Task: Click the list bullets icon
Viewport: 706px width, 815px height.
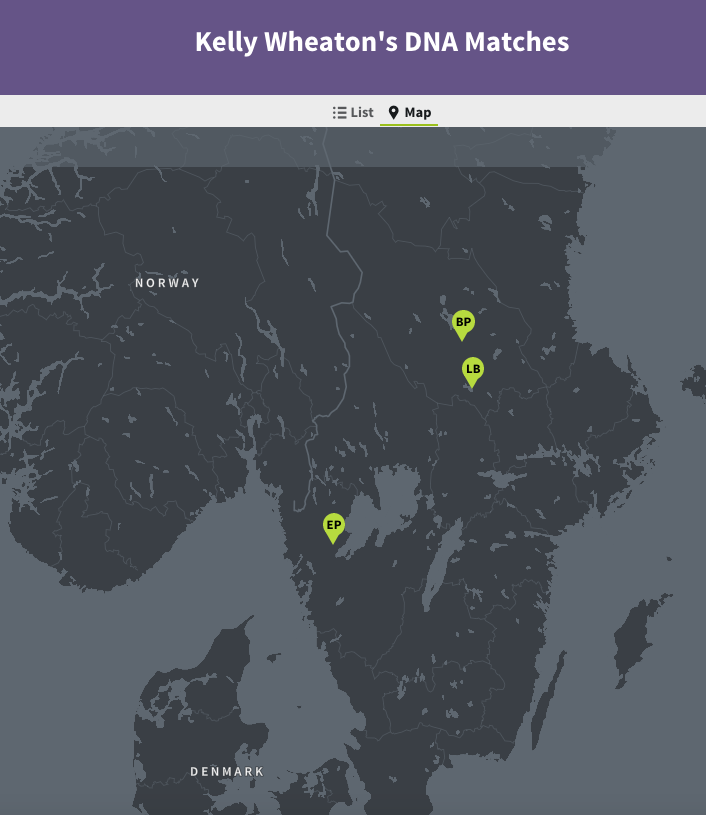Action: tap(339, 113)
